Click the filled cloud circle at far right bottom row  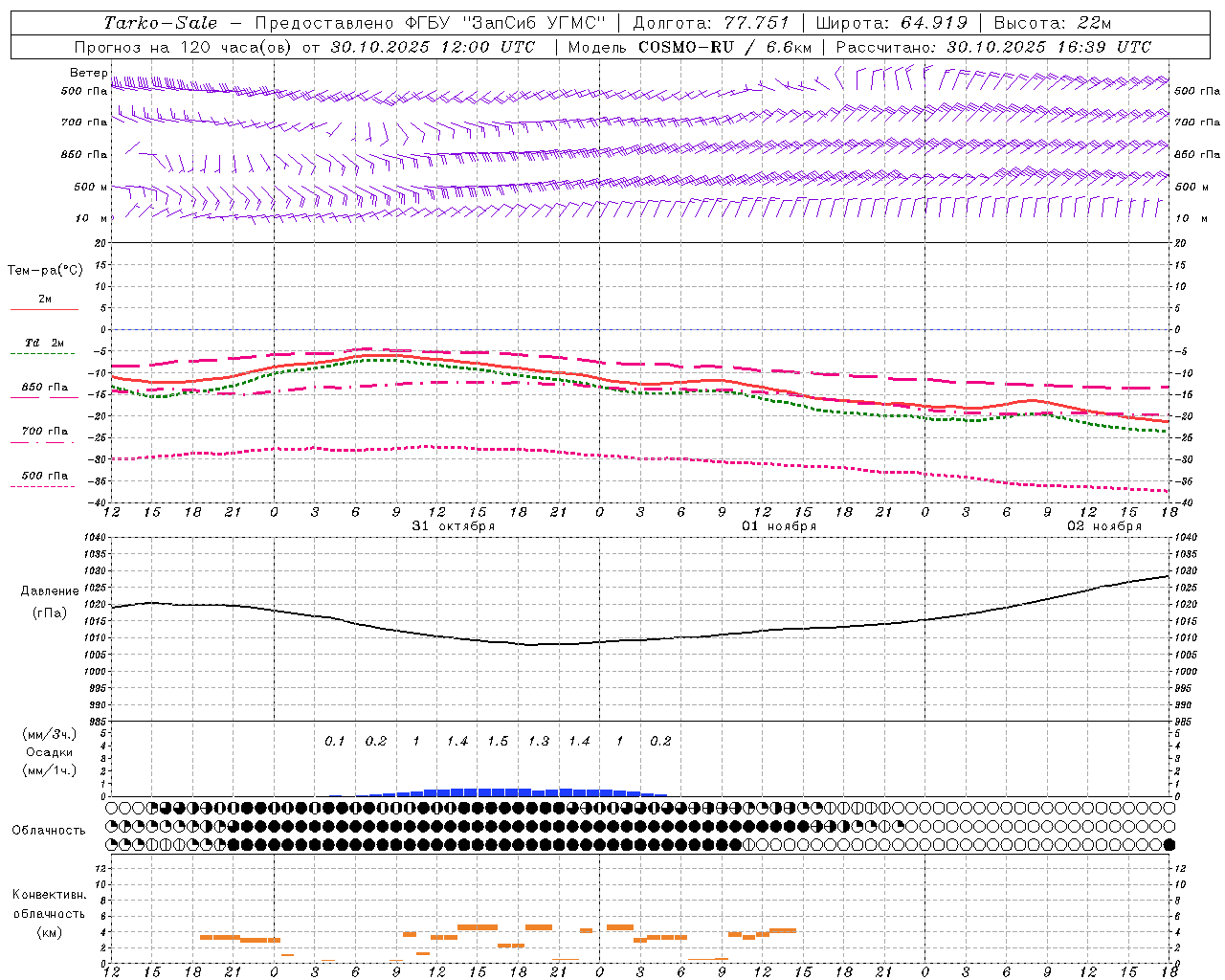1169,845
